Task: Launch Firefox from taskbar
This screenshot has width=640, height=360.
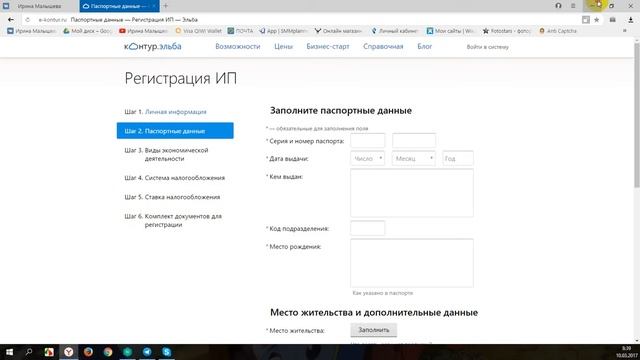Action: click(88, 352)
